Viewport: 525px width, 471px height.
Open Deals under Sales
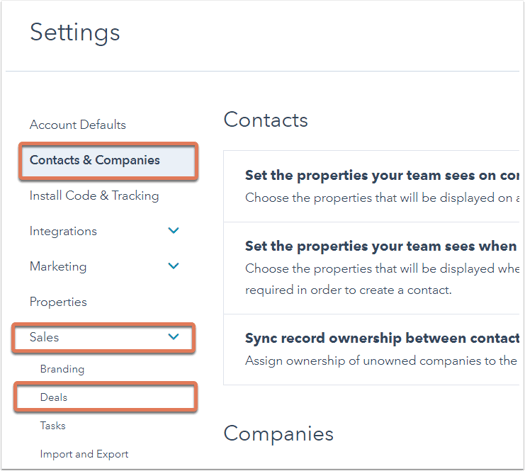point(105,397)
